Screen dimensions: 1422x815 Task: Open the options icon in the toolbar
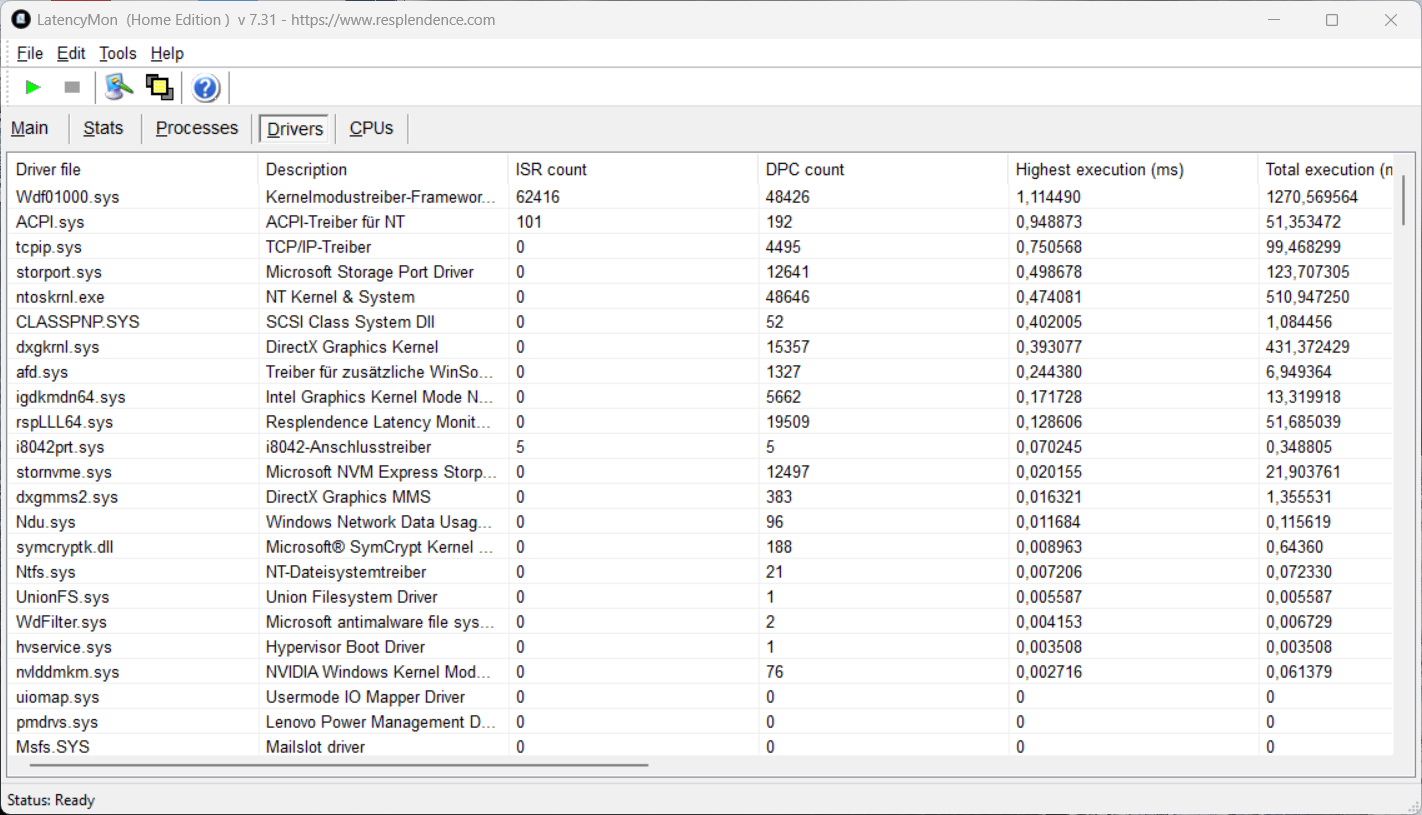pos(119,88)
